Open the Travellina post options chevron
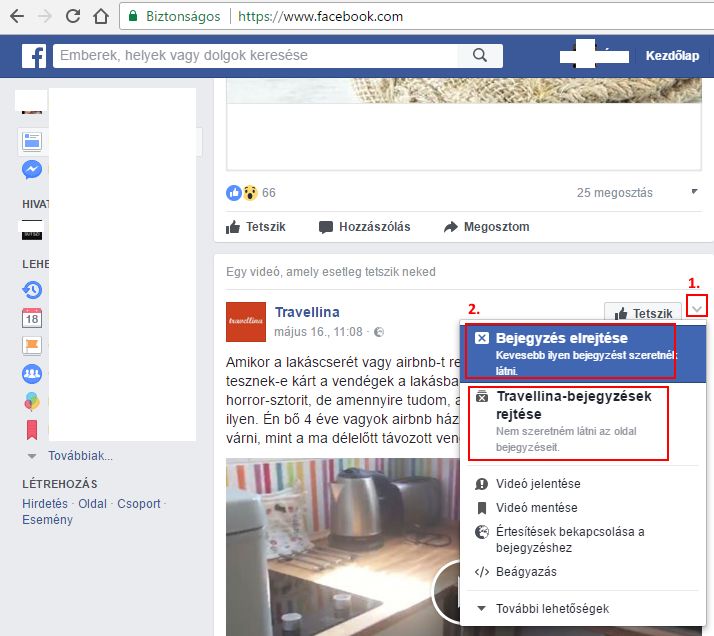This screenshot has width=714, height=636. pos(696,309)
